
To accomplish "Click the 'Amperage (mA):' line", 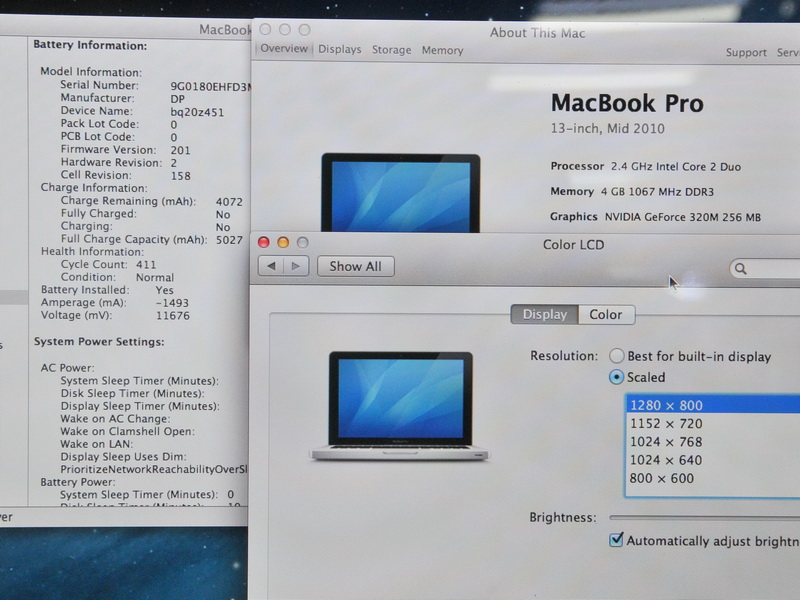I will 115,303.
